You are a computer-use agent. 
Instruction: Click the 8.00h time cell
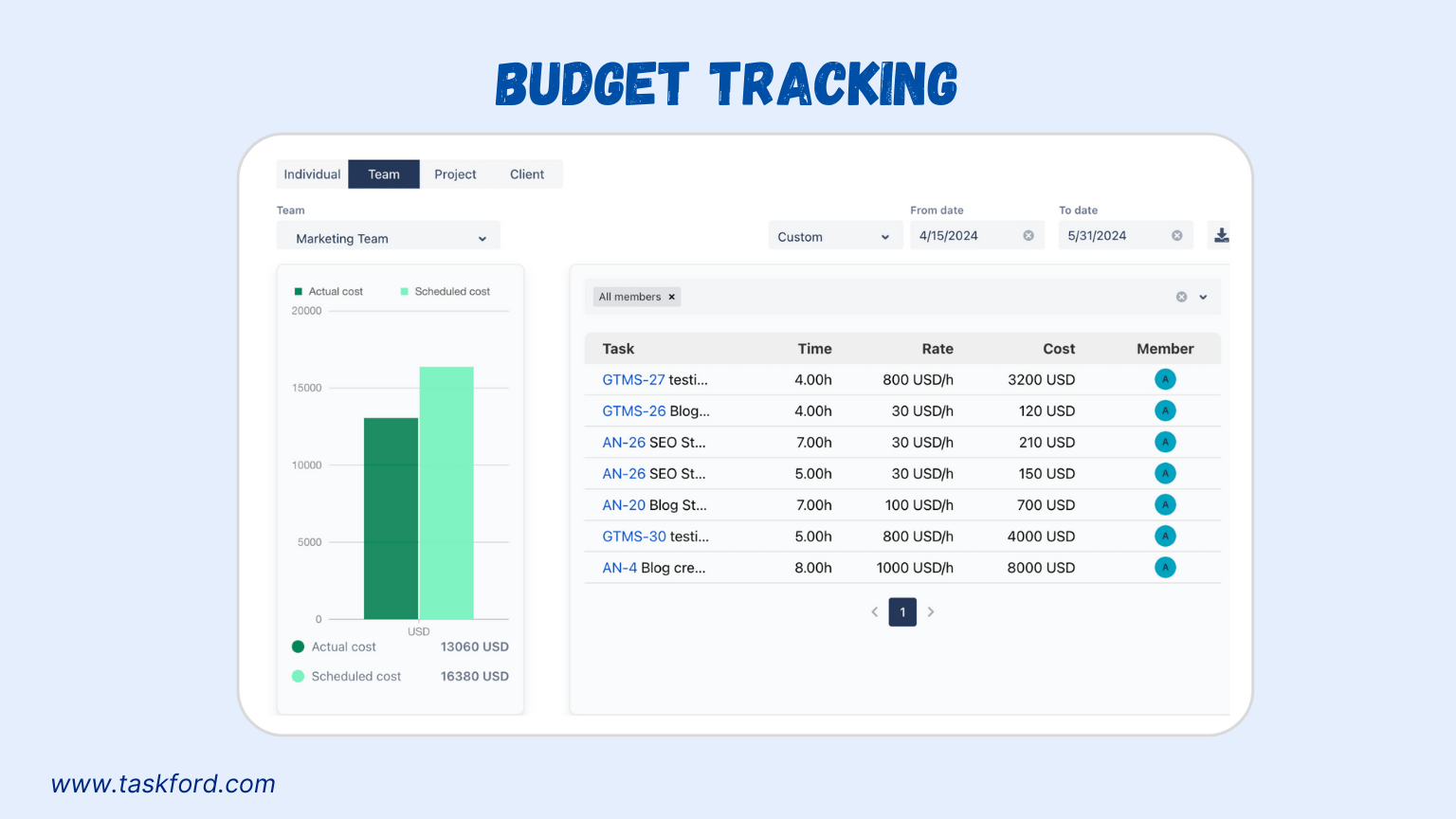[813, 568]
